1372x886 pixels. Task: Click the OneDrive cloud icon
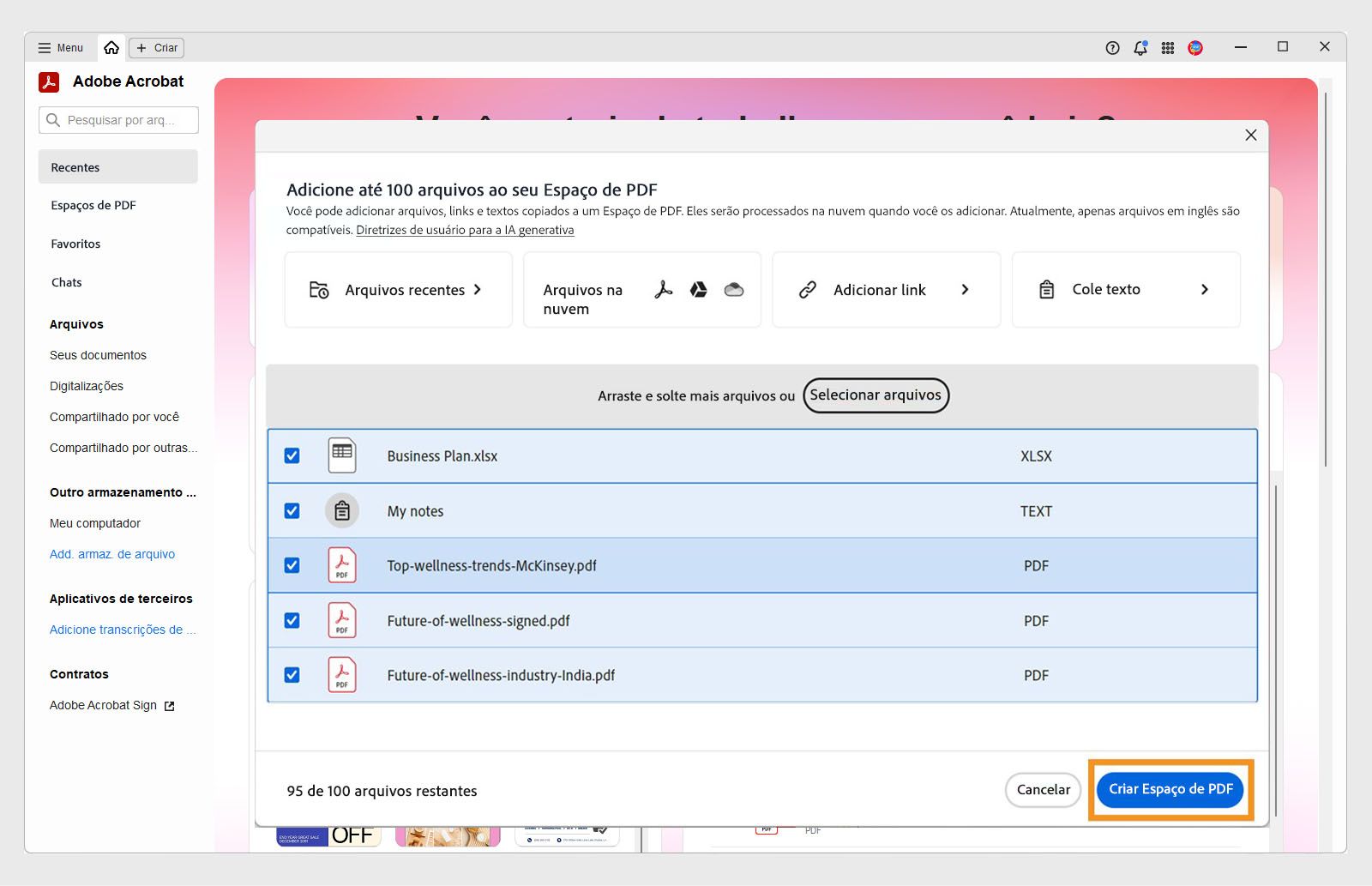tap(734, 290)
